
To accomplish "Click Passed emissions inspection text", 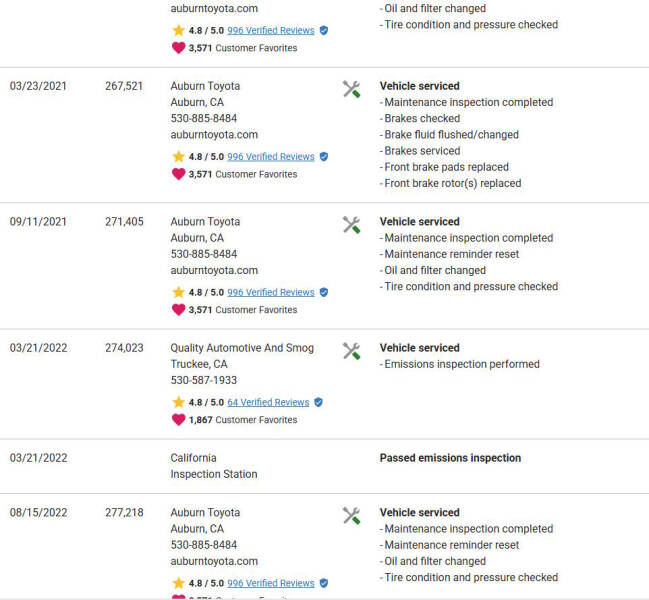I will pyautogui.click(x=450, y=458).
